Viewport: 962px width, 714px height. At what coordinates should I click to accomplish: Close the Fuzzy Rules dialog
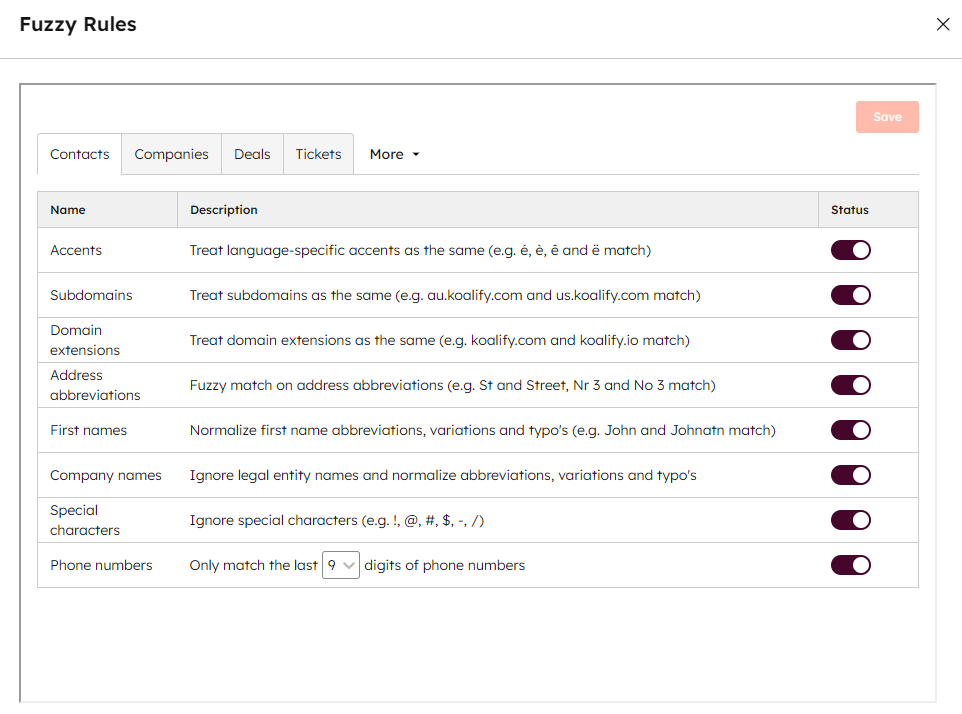pos(942,25)
